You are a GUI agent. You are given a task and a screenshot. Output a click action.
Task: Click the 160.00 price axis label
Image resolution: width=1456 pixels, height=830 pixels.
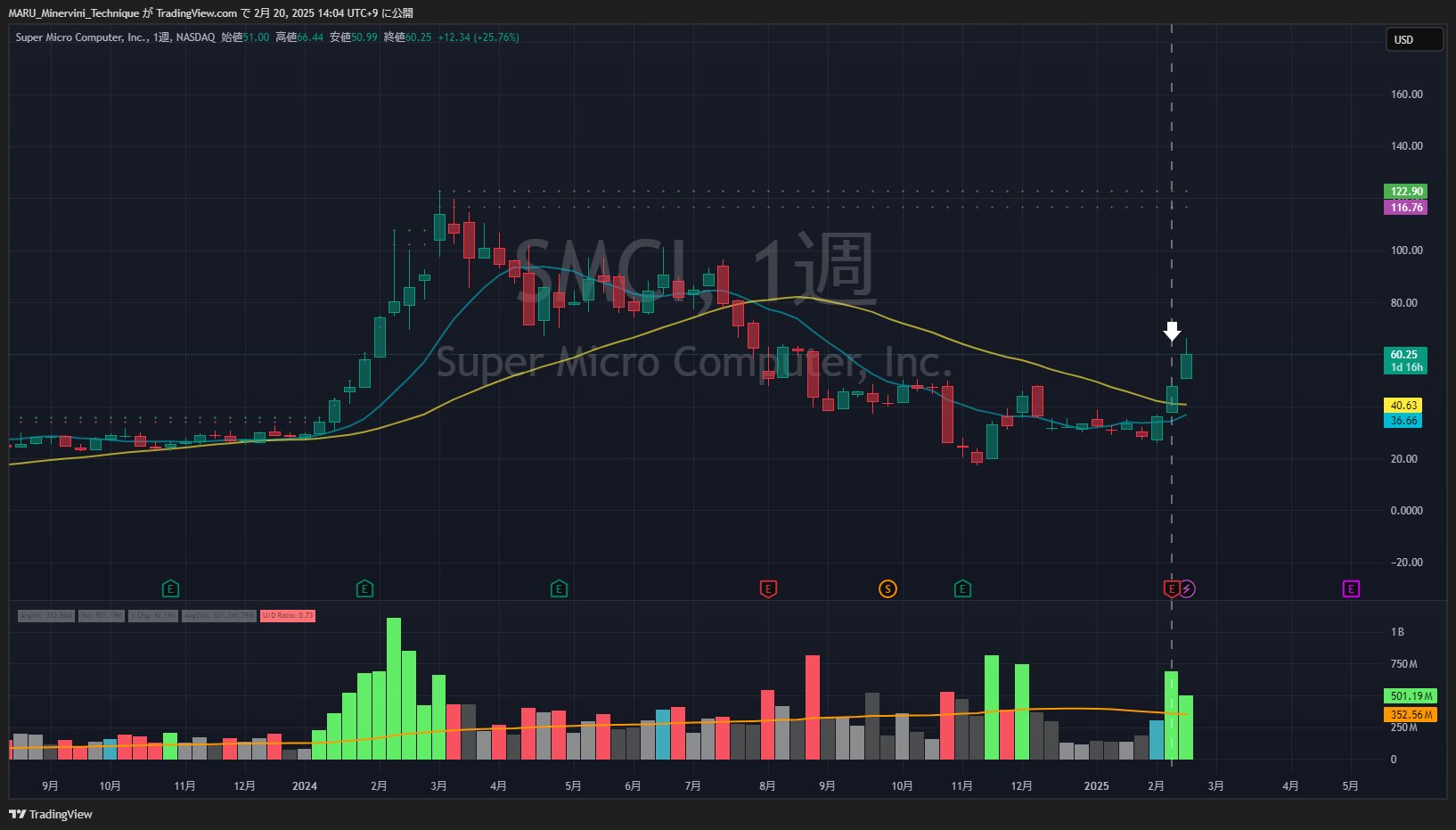point(1407,95)
